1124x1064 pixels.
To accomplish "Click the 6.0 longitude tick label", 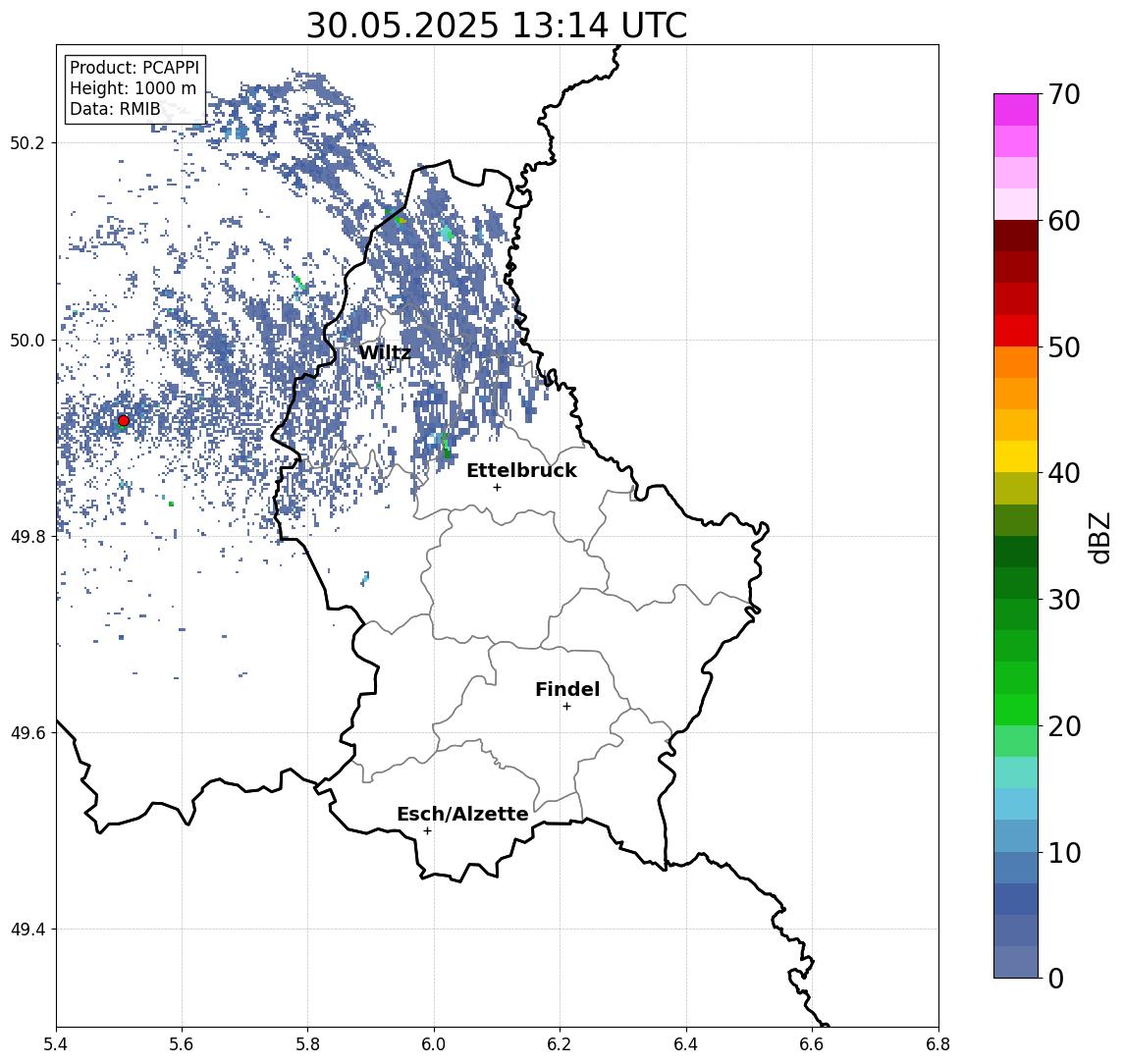I will coord(434,1044).
